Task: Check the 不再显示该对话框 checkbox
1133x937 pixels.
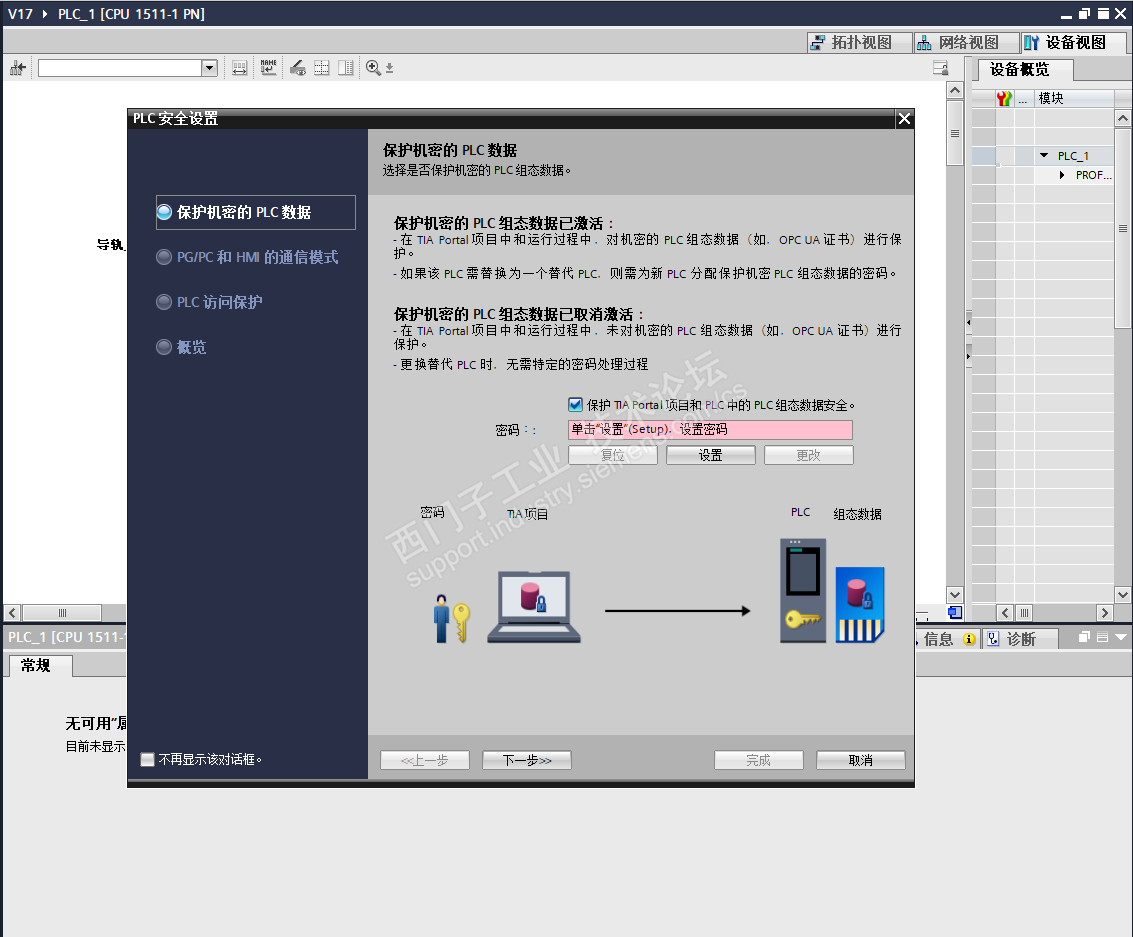Action: (x=147, y=759)
